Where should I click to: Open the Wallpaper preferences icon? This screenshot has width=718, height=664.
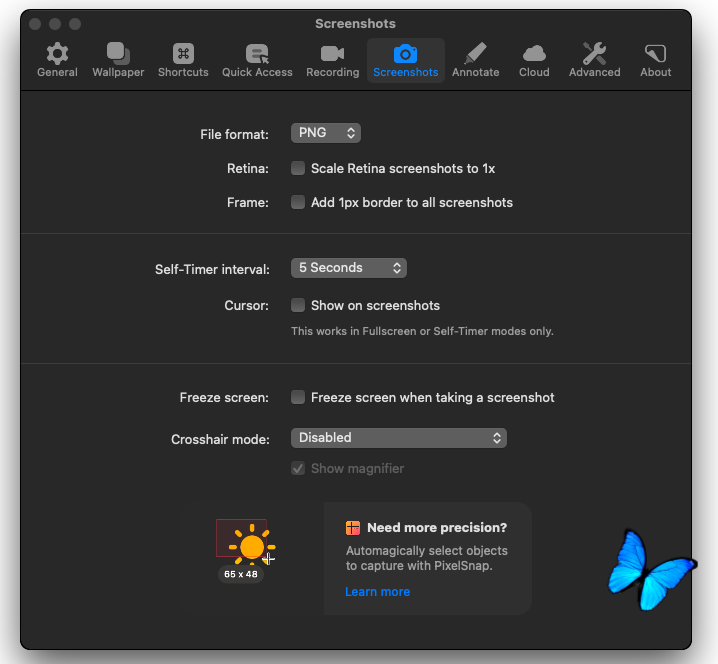point(118,54)
